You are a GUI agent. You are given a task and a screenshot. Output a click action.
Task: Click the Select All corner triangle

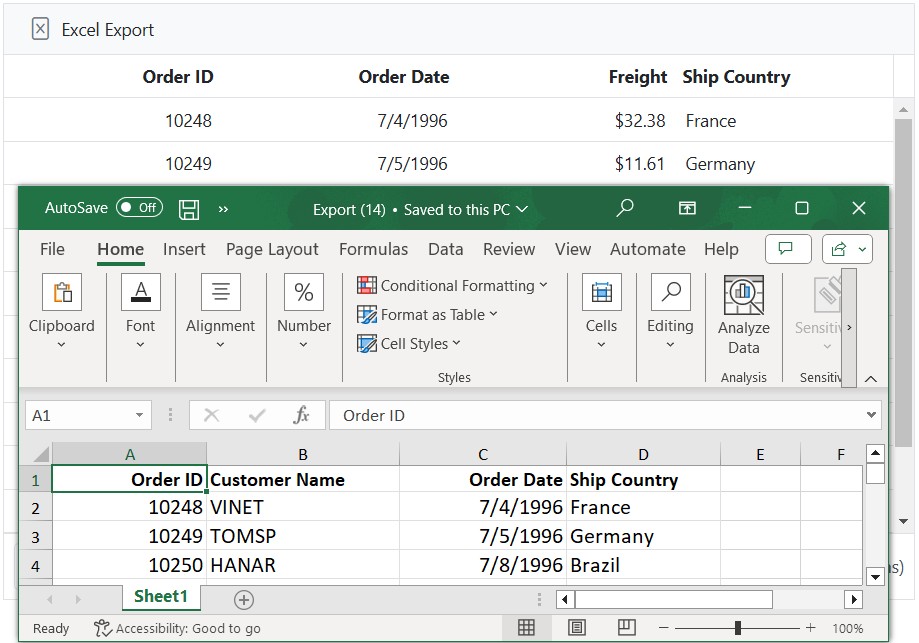pyautogui.click(x=41, y=454)
